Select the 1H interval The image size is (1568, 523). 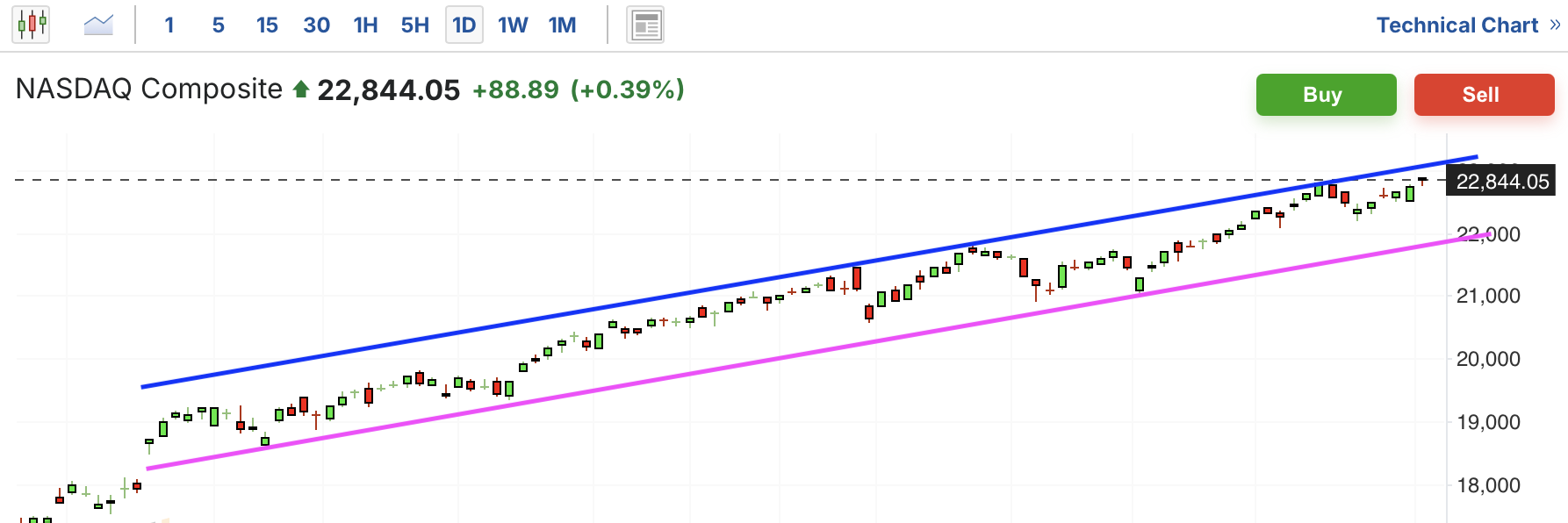[x=366, y=25]
